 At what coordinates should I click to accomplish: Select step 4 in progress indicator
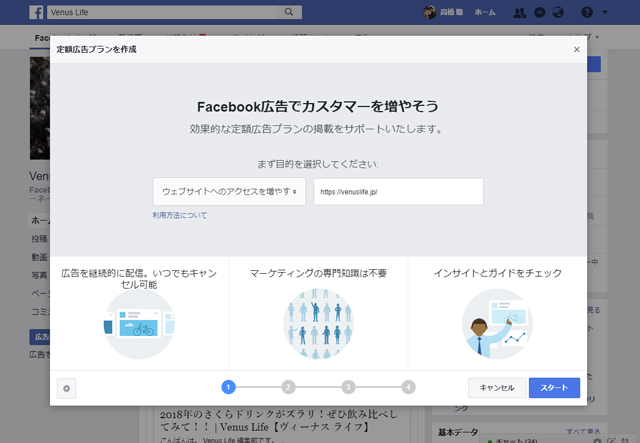click(408, 387)
